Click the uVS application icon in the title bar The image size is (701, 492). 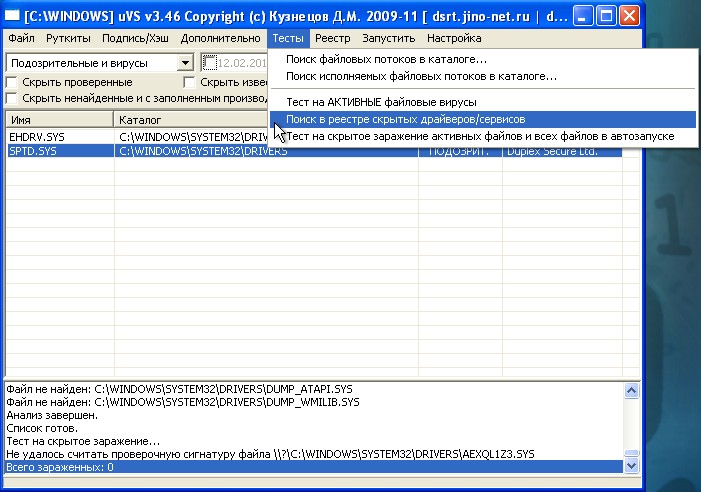coord(12,17)
